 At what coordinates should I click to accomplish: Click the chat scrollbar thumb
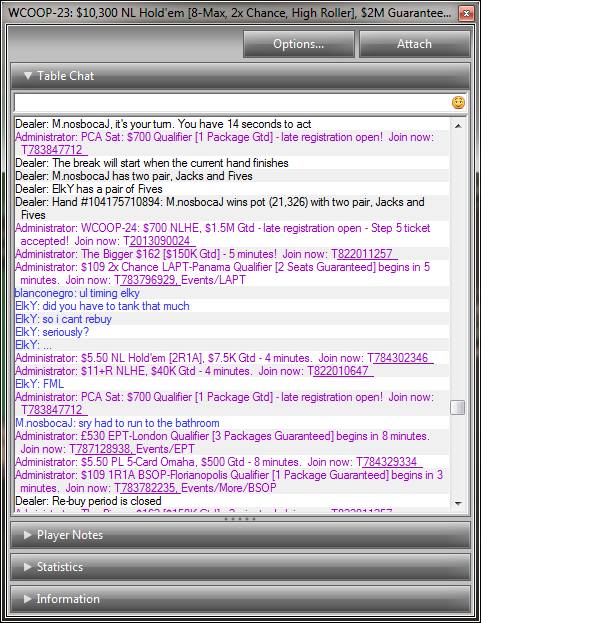click(x=457, y=407)
